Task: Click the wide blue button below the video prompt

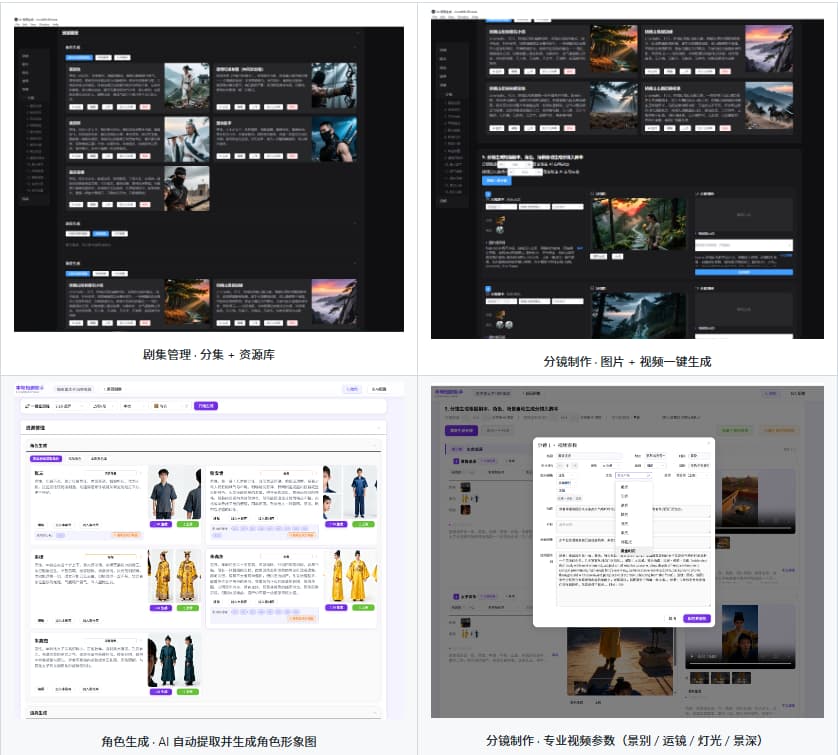Action: 743,273
